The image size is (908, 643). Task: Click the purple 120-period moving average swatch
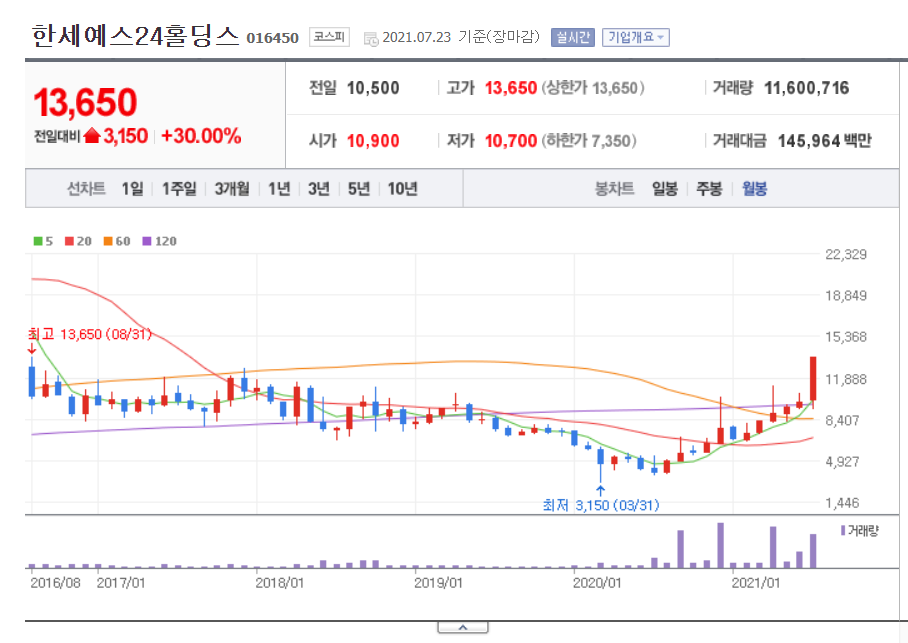point(147,241)
